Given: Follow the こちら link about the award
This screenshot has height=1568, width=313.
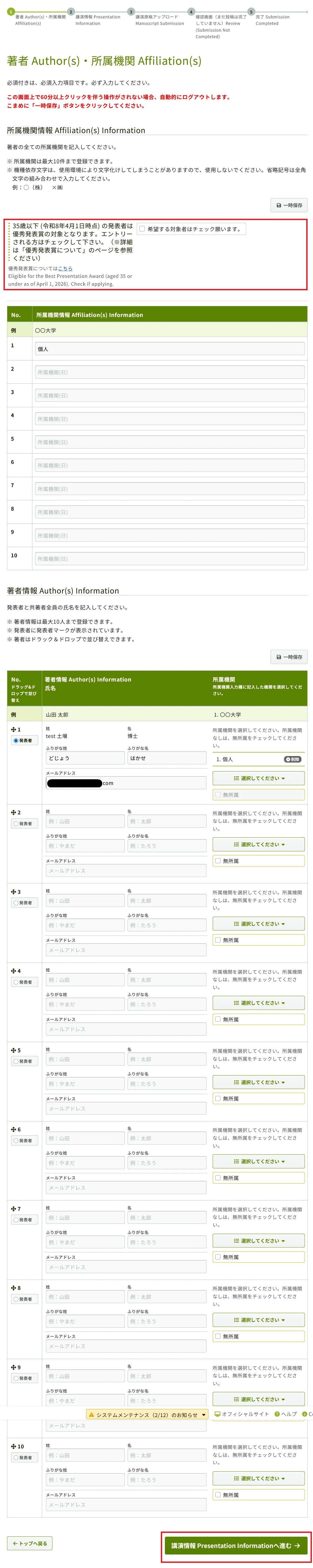Looking at the screenshot, I should coord(65,268).
